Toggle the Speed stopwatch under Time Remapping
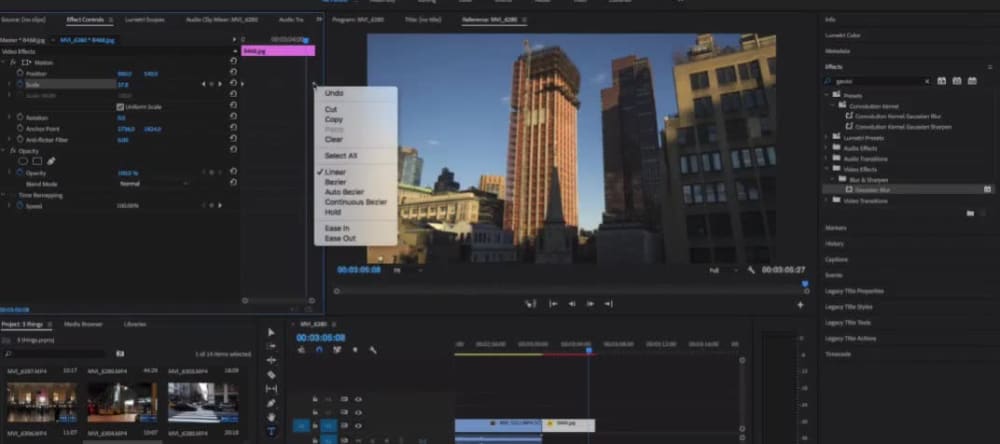The height and width of the screenshot is (444, 1000). point(20,205)
